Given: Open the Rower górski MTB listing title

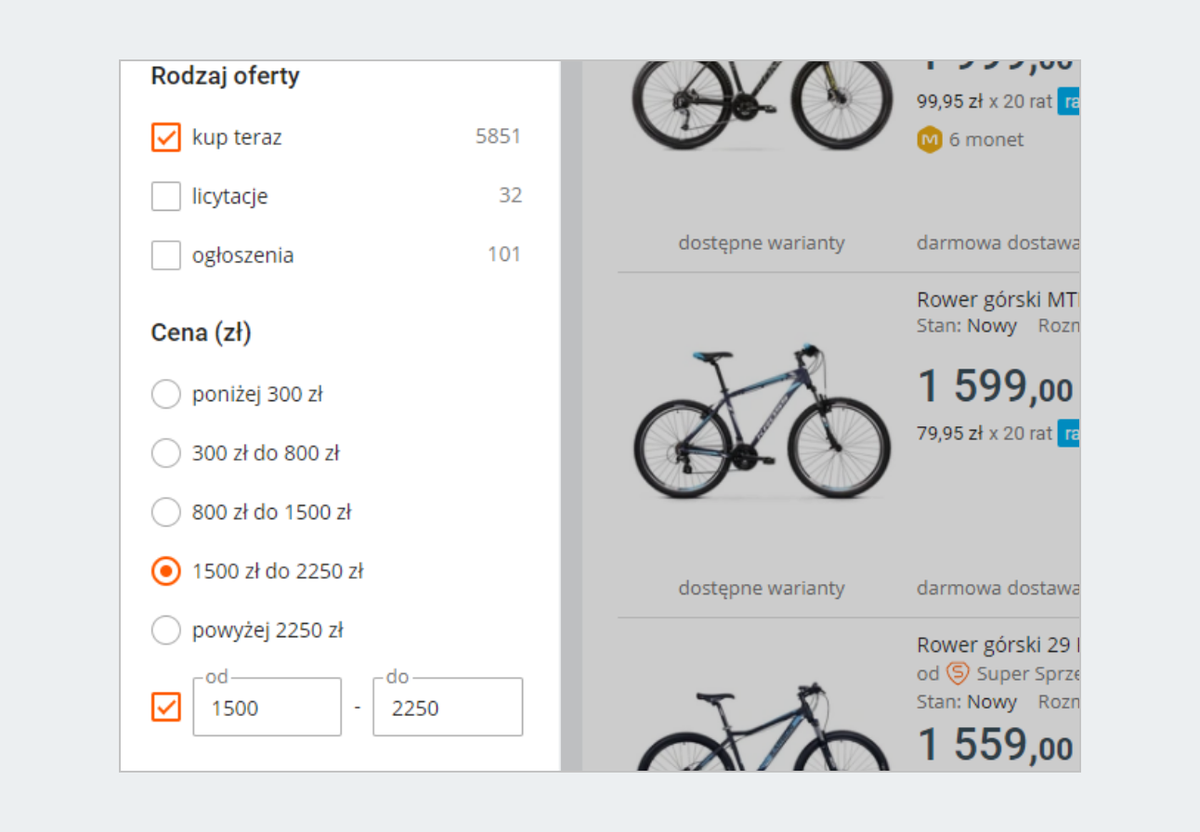Looking at the screenshot, I should [997, 300].
